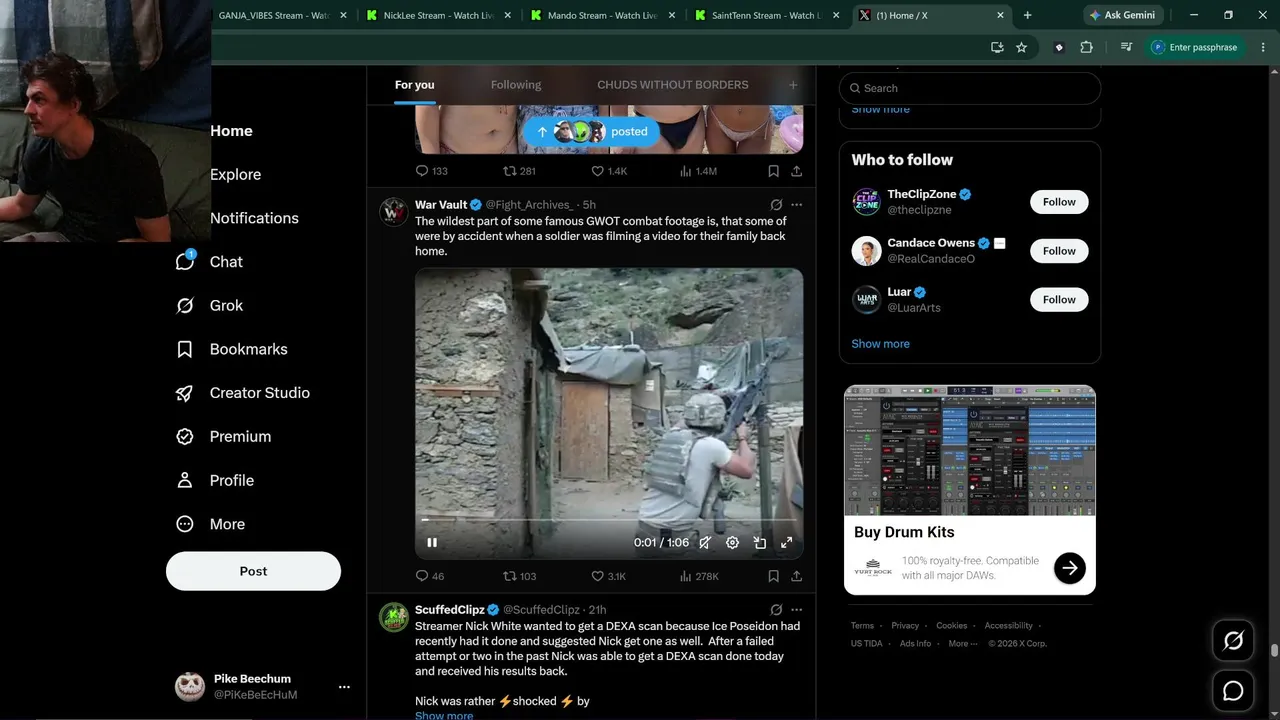Expand the footer More links menu

pos(962,644)
